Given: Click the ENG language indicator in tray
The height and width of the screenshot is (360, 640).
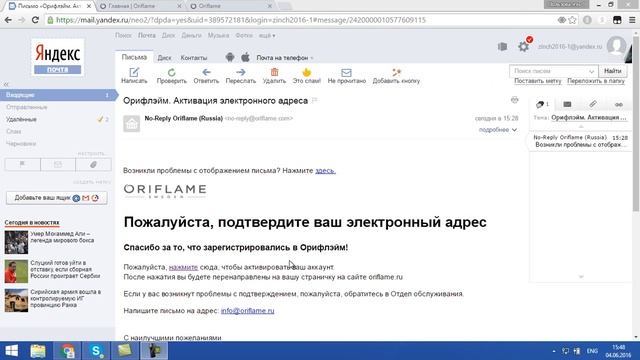Looking at the screenshot, I should [592, 351].
